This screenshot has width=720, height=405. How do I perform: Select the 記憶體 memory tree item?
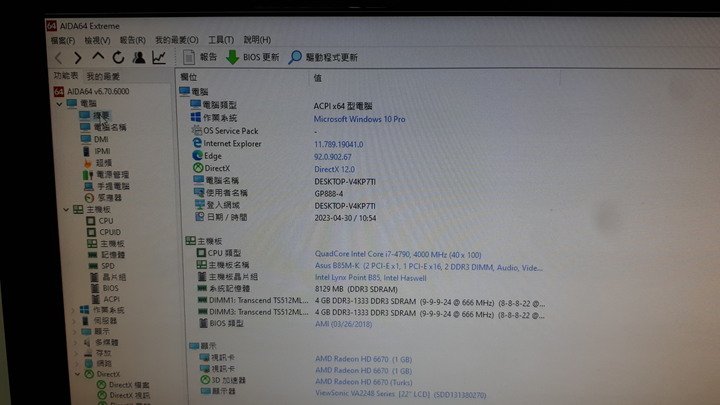point(107,255)
